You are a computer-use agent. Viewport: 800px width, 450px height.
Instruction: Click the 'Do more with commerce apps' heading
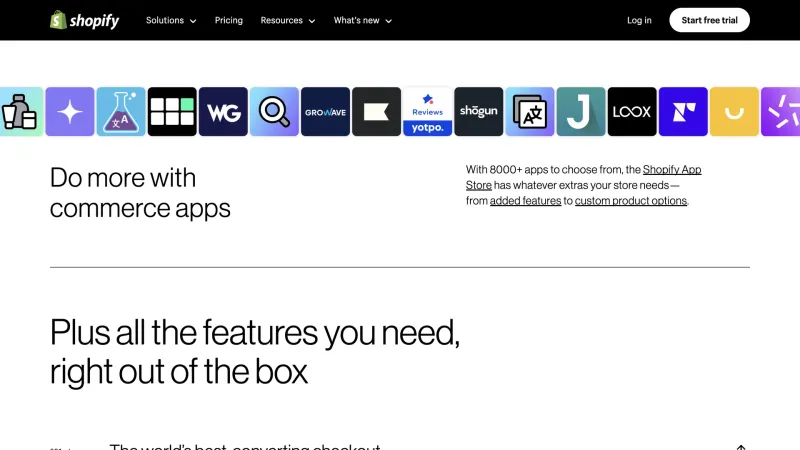click(x=140, y=193)
